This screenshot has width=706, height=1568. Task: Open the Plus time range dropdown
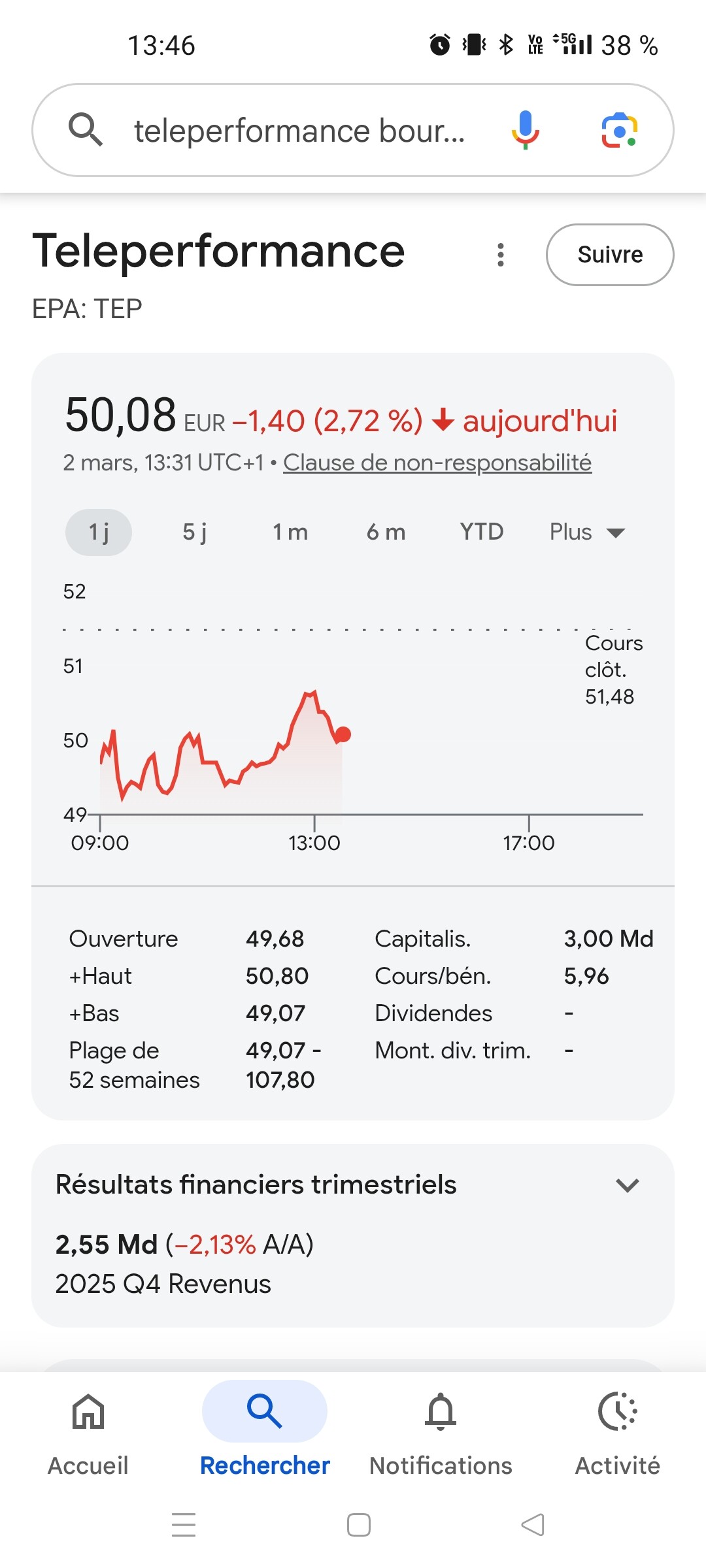tap(586, 532)
